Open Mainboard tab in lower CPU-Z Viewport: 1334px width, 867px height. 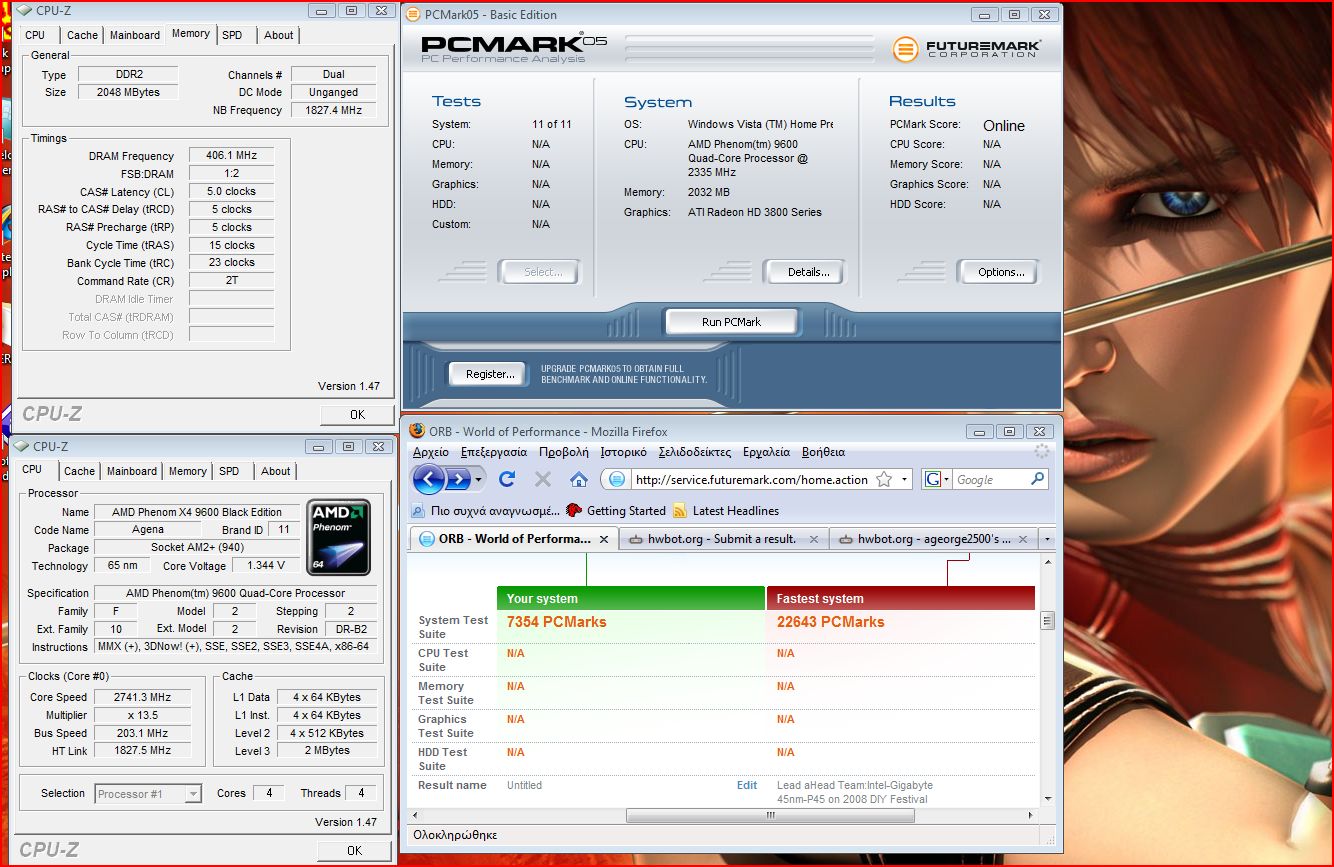[132, 471]
